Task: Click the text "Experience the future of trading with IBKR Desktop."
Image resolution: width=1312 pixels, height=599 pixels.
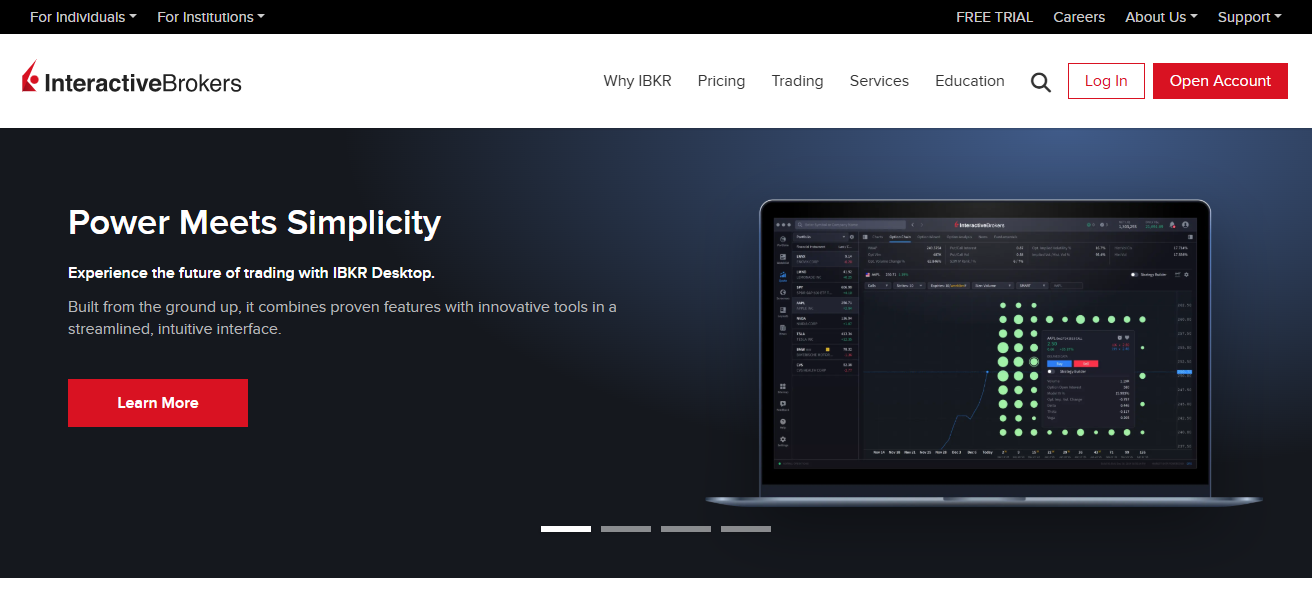Action: 251,273
